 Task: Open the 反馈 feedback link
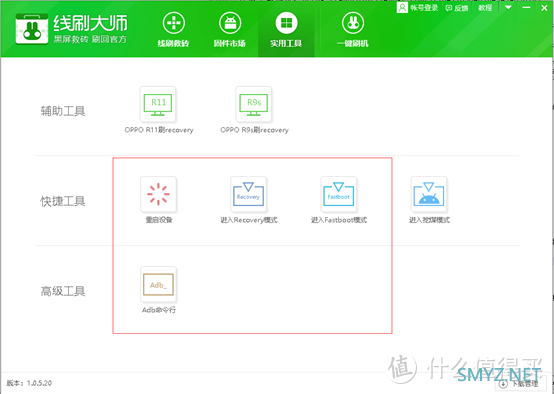pyautogui.click(x=457, y=8)
